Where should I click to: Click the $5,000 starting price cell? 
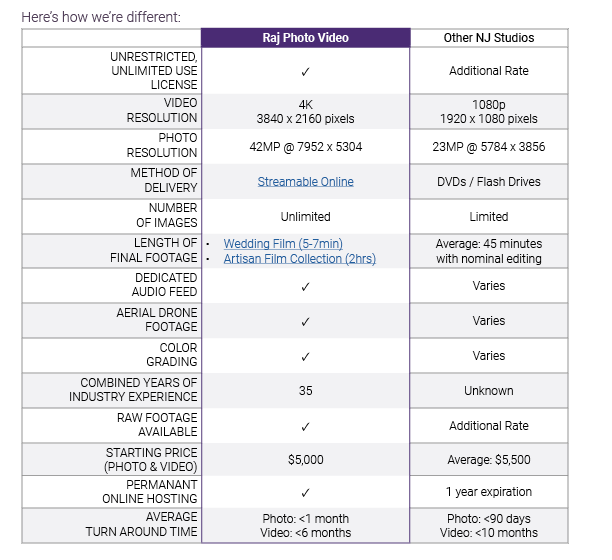click(305, 460)
